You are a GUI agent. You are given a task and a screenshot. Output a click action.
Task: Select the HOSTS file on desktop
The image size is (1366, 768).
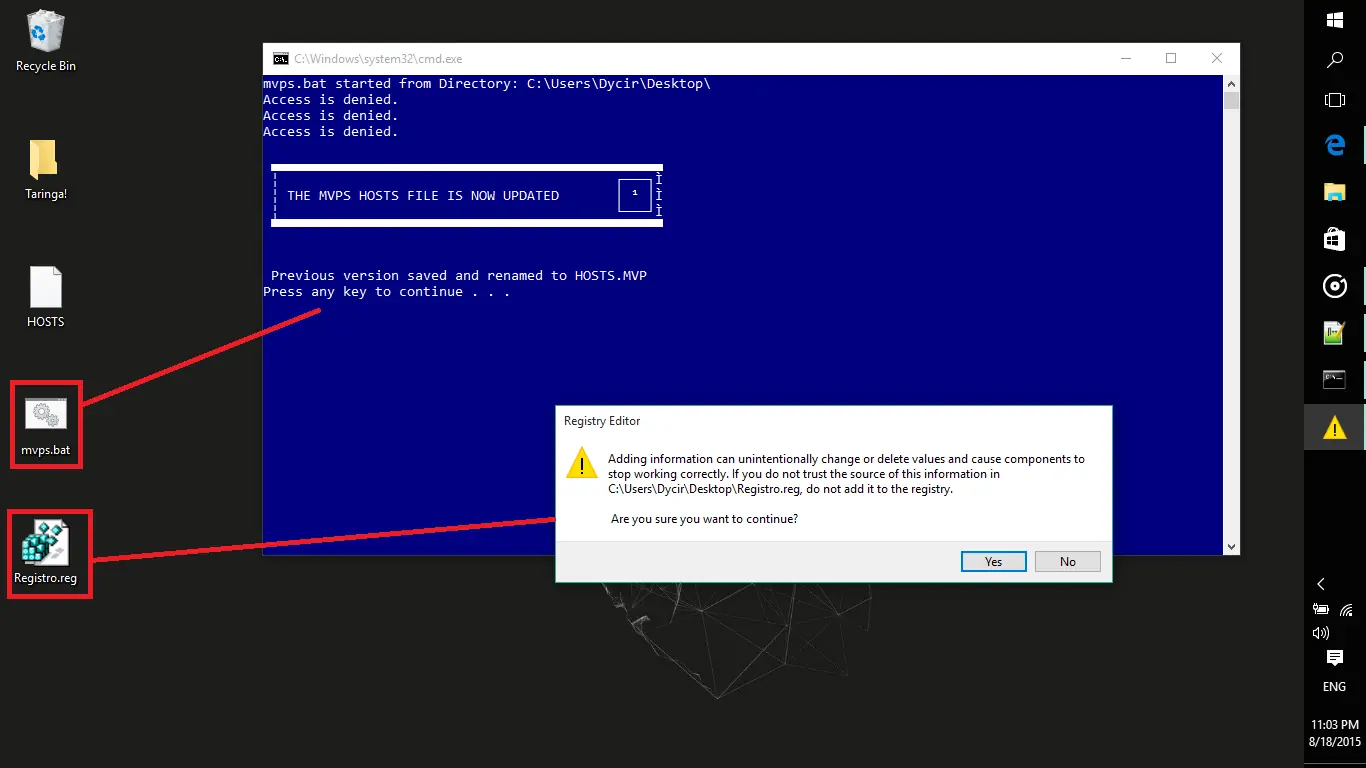click(x=46, y=297)
